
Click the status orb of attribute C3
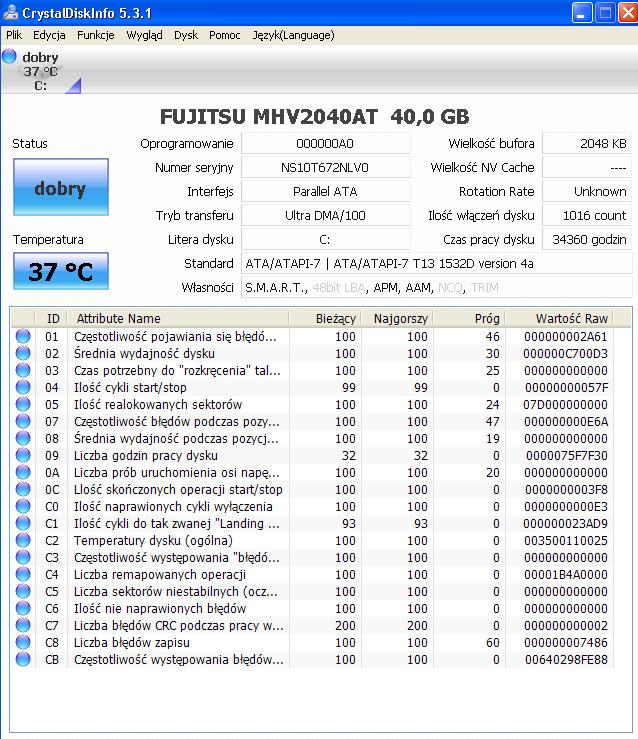(23, 557)
